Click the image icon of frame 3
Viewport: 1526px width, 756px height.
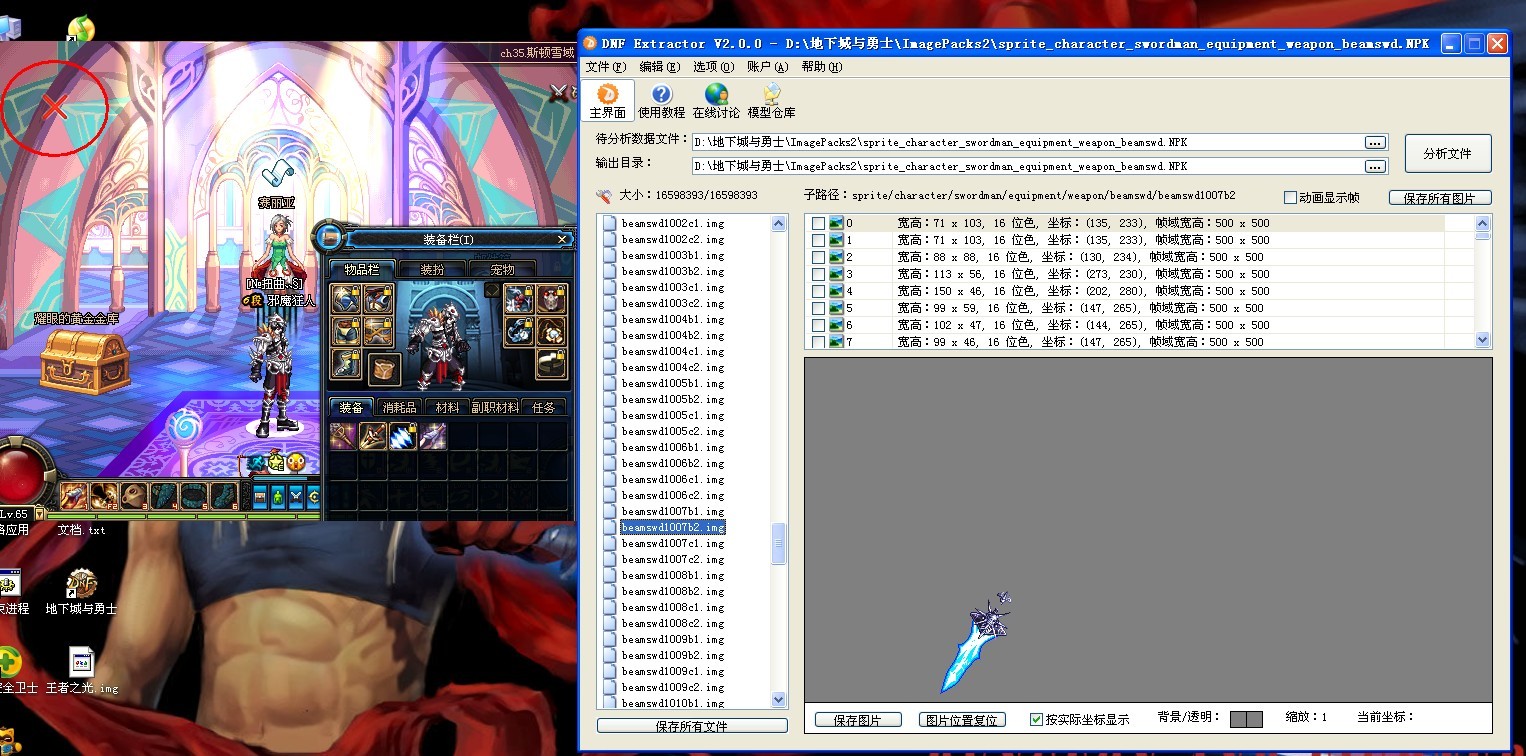(836, 274)
